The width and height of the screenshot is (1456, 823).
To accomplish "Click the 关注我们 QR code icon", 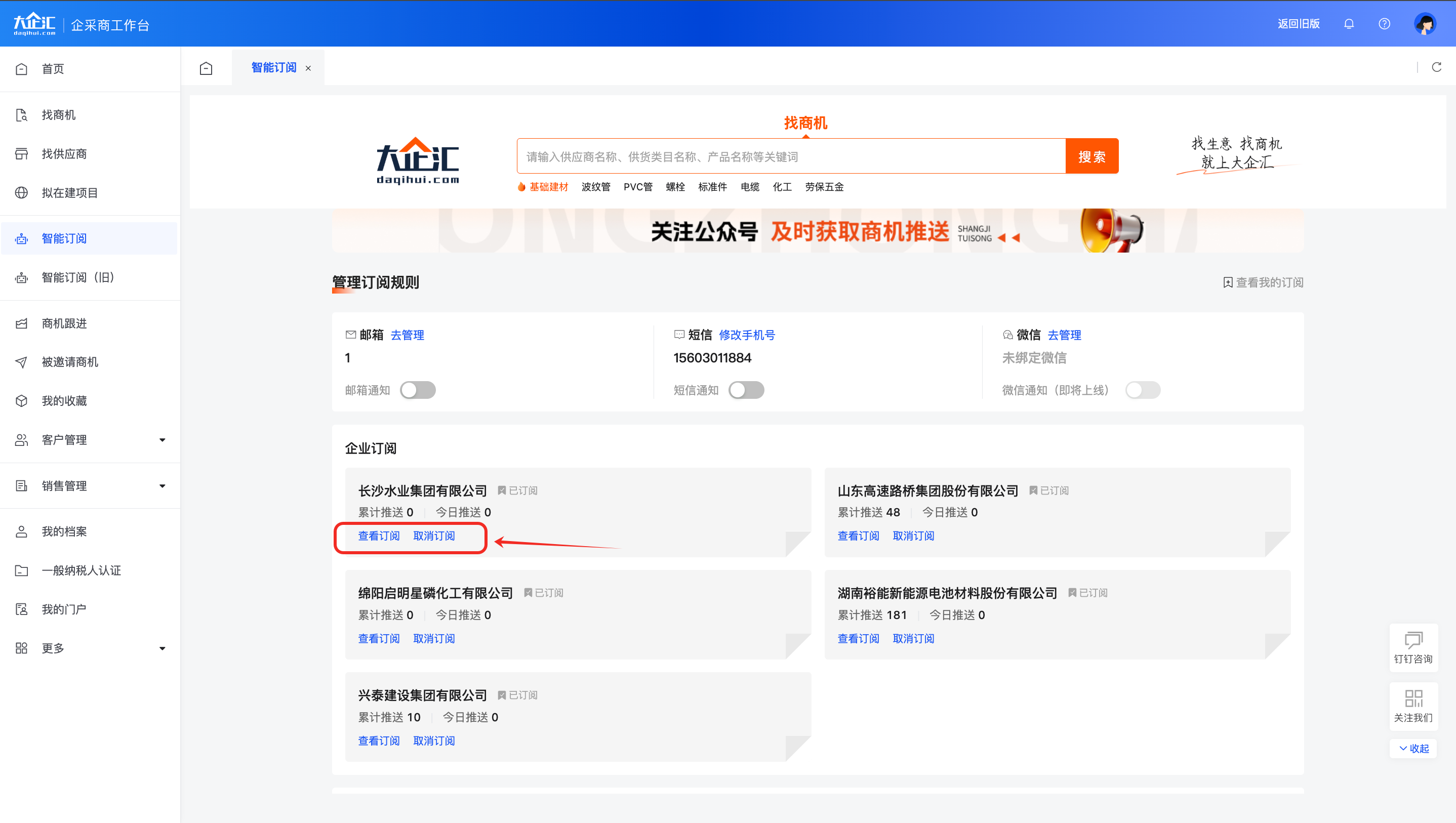I will coord(1413,698).
